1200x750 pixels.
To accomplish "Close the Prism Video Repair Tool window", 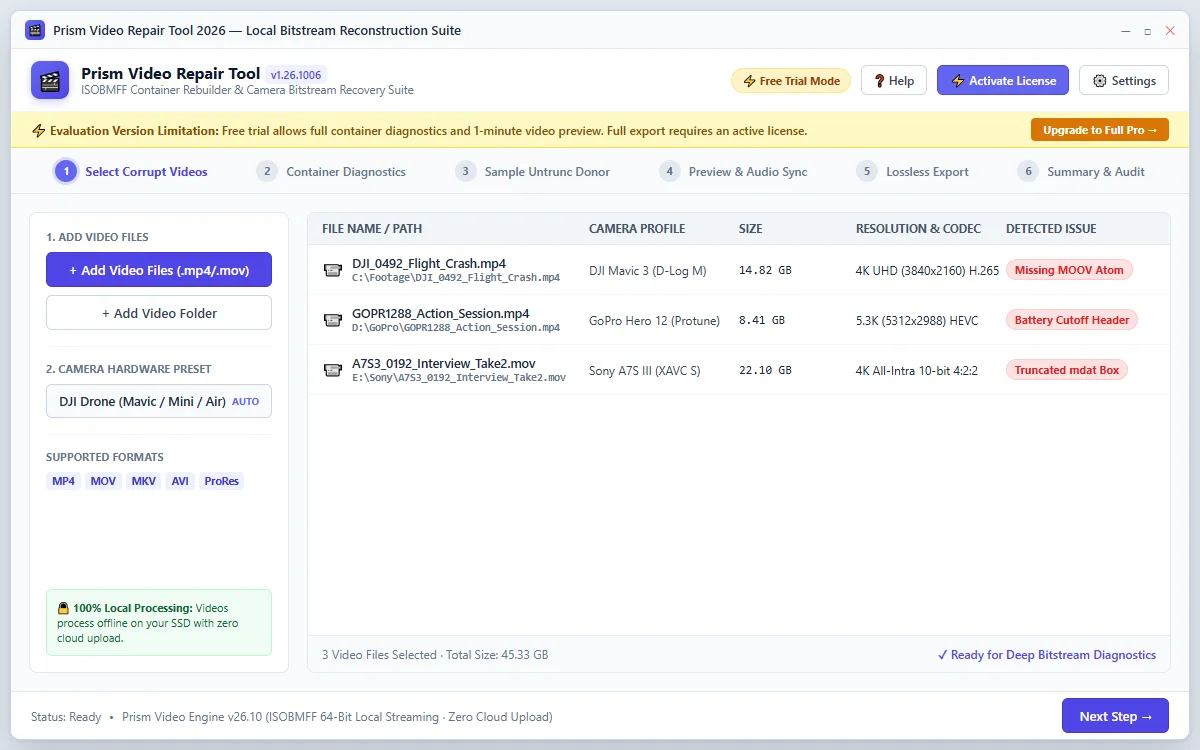I will pos(1170,31).
